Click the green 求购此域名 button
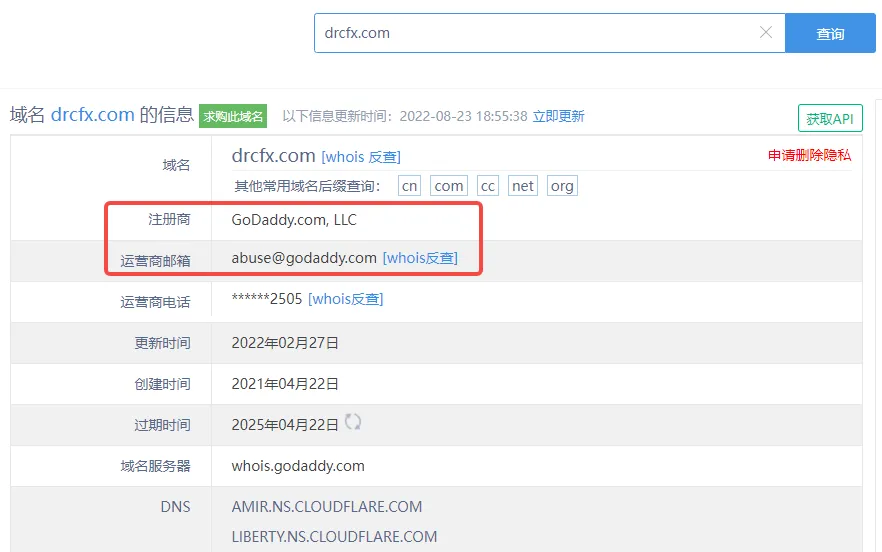 [233, 116]
